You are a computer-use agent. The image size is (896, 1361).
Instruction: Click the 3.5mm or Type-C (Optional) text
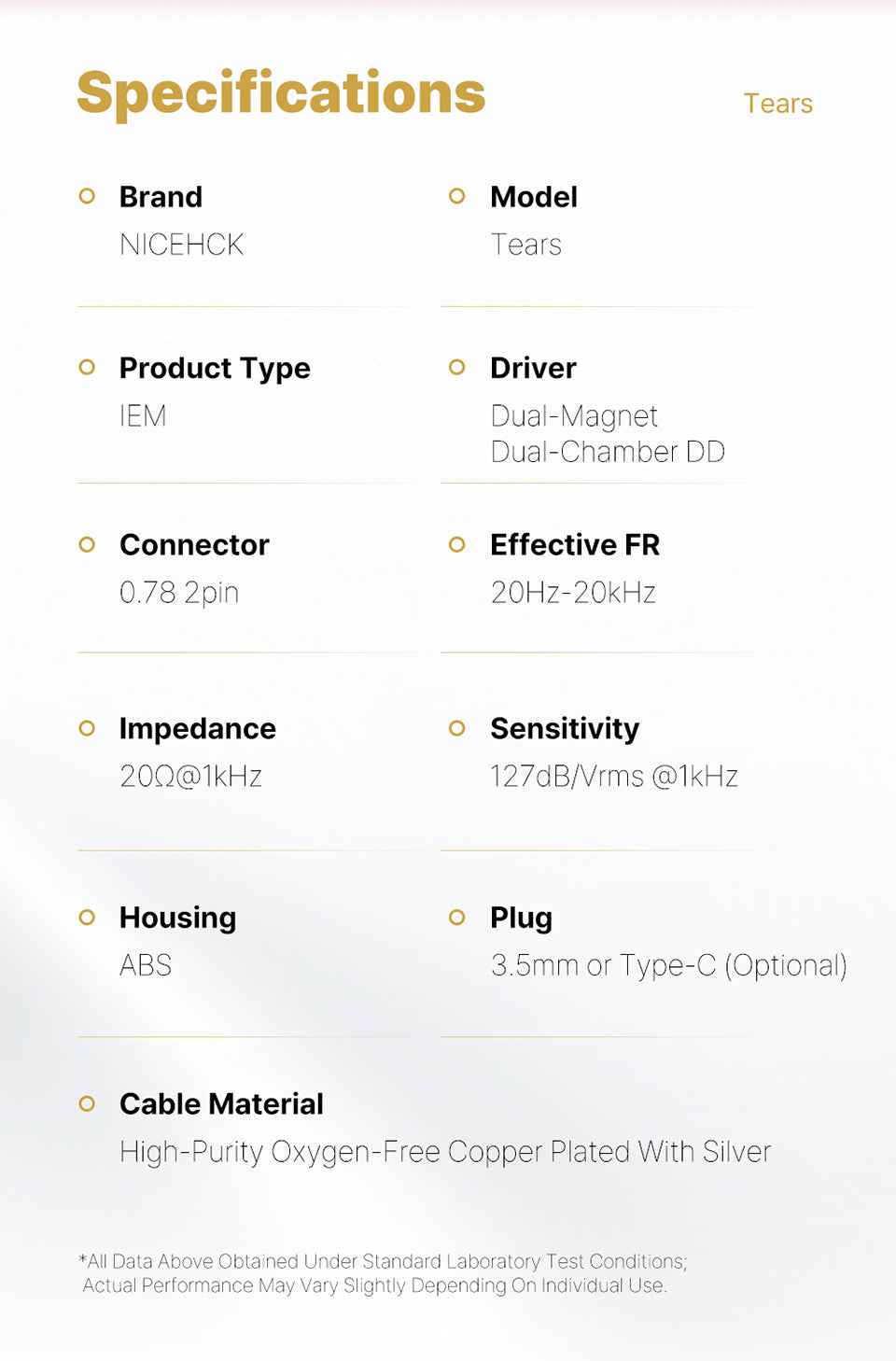pyautogui.click(x=668, y=965)
